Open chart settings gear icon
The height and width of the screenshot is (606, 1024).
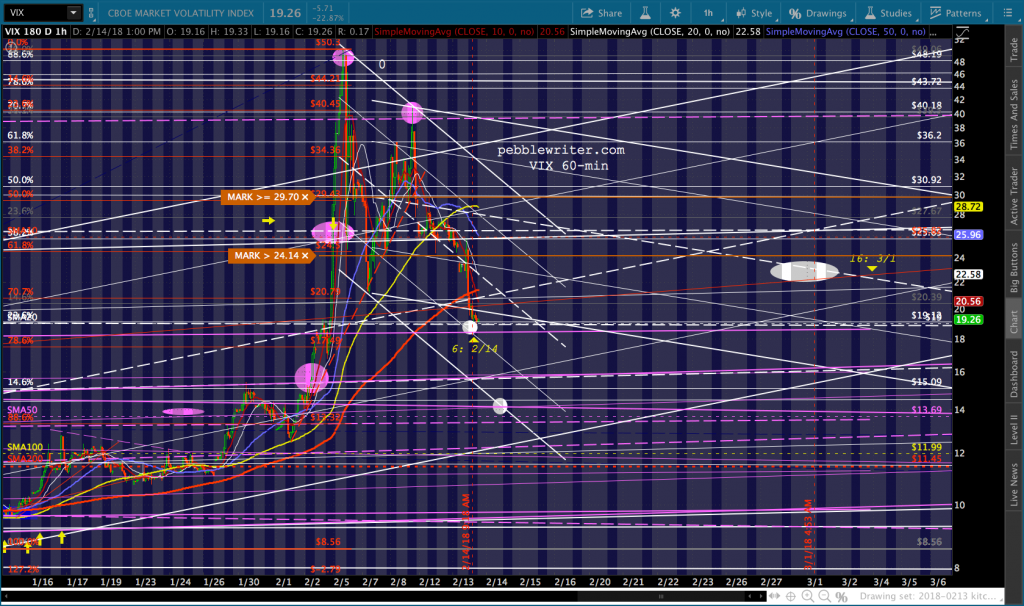[679, 13]
